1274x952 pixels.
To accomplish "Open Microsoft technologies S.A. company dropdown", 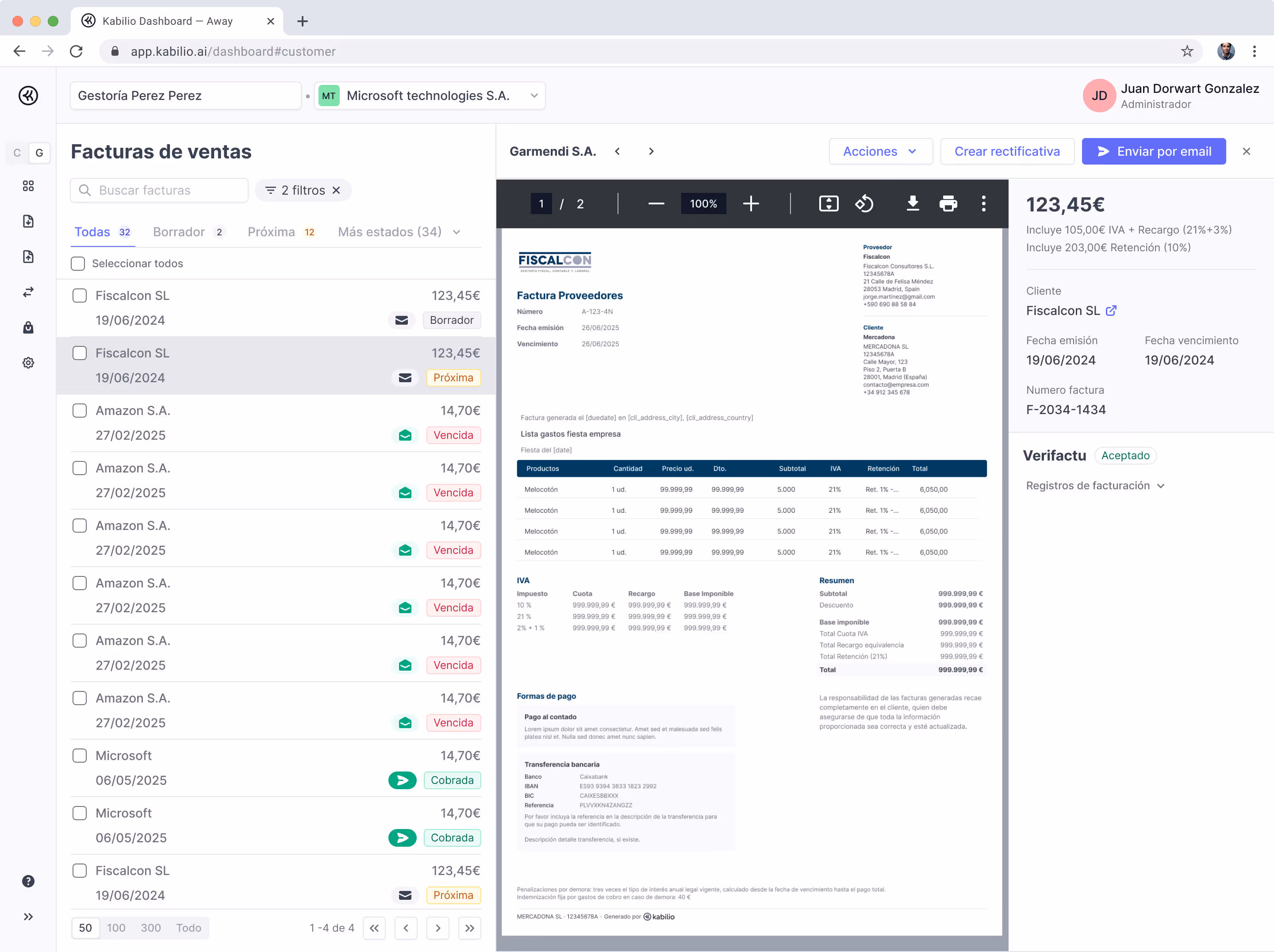I will click(430, 95).
